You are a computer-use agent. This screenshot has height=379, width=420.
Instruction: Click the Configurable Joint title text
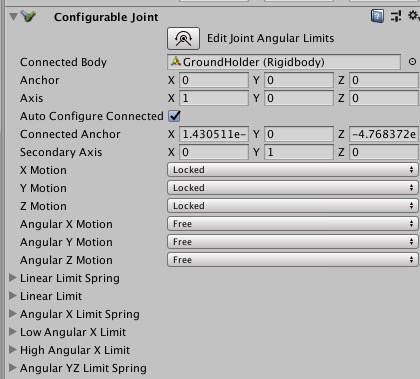[x=106, y=17]
